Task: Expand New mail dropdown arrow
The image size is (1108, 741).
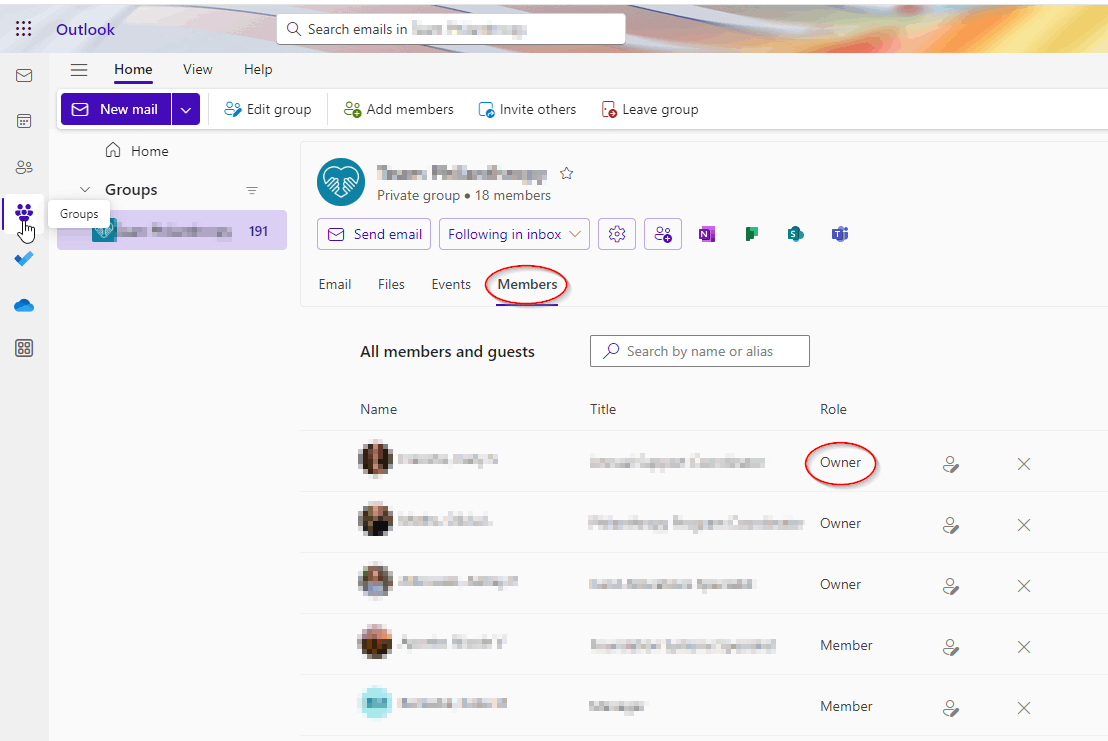Action: [x=186, y=109]
